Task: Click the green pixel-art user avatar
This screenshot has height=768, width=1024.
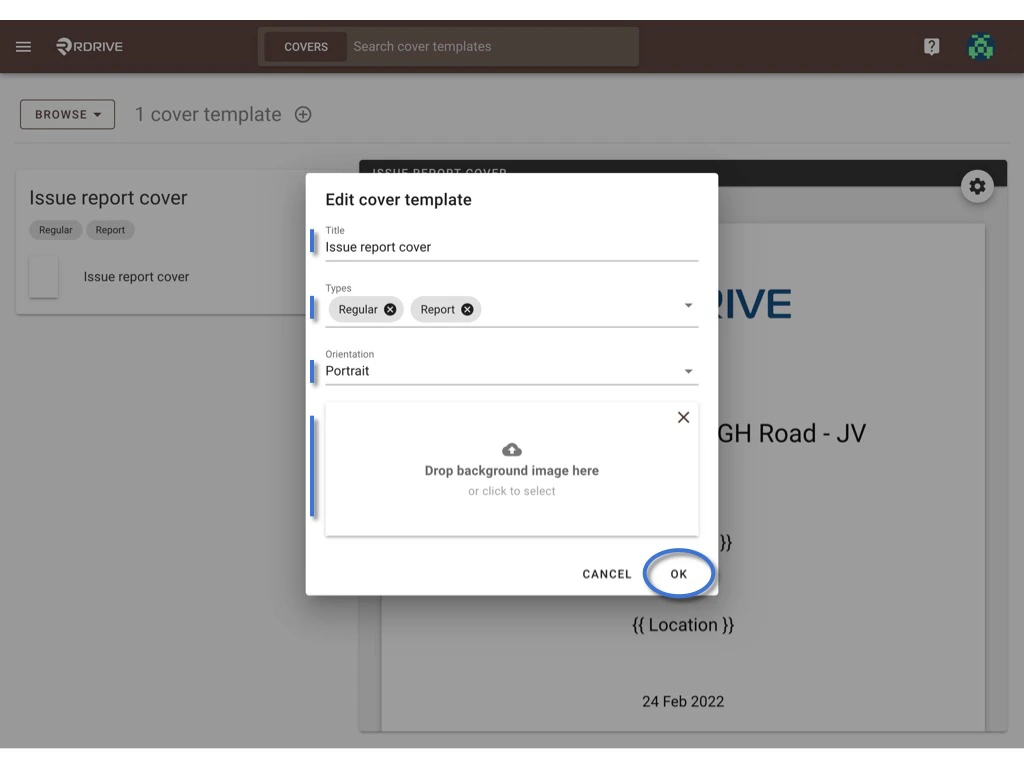Action: 981,46
